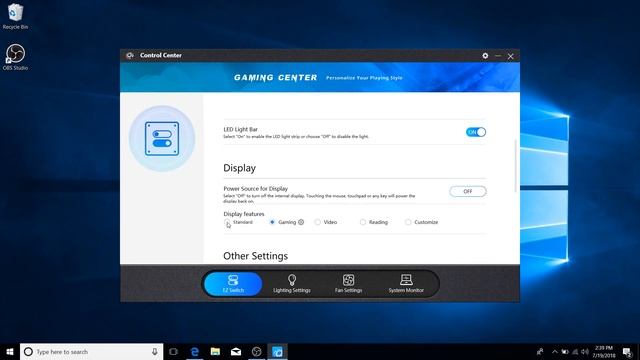Viewport: 640px width, 360px height.
Task: Click Control Center taskbar icon
Action: pos(277,351)
